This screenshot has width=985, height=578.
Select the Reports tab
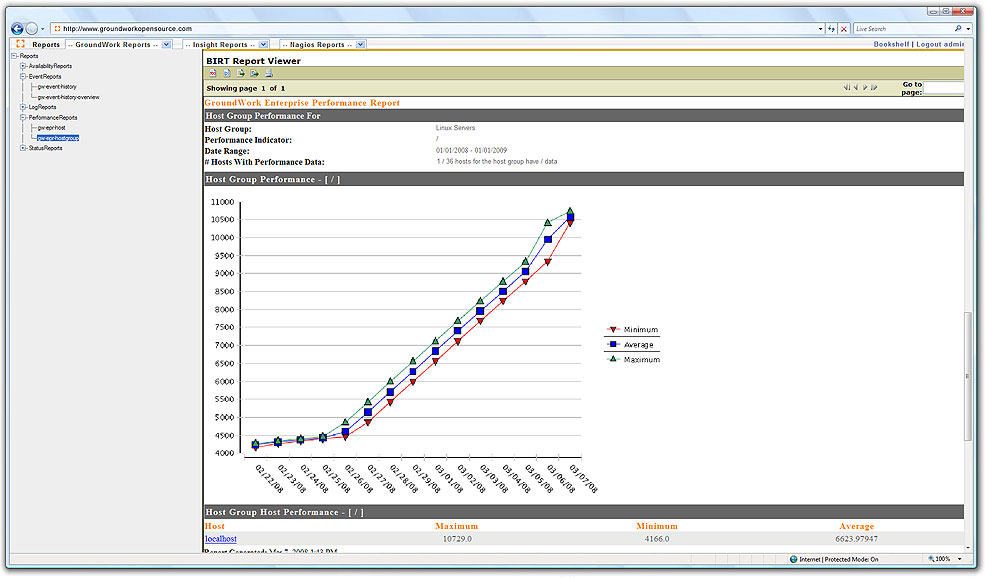(46, 45)
